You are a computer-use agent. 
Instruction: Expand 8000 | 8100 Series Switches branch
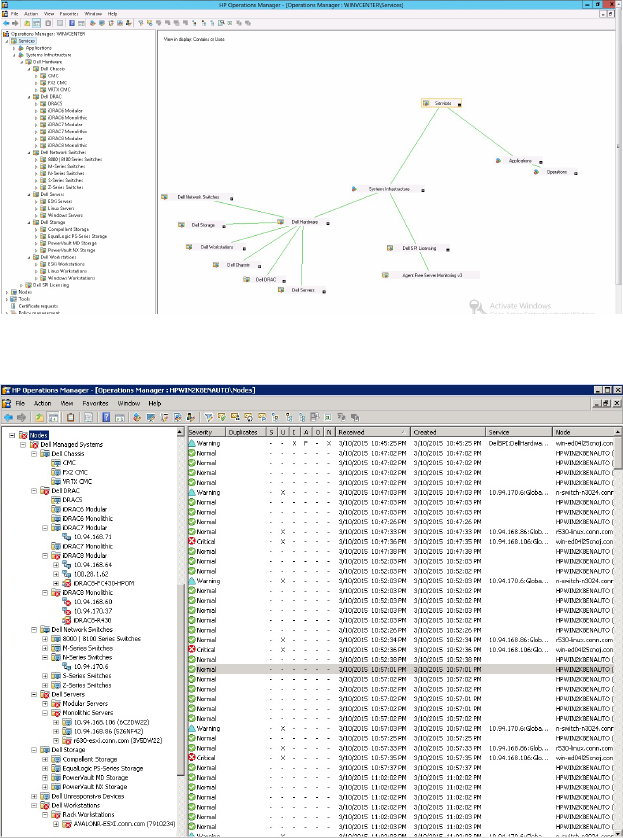[45, 639]
